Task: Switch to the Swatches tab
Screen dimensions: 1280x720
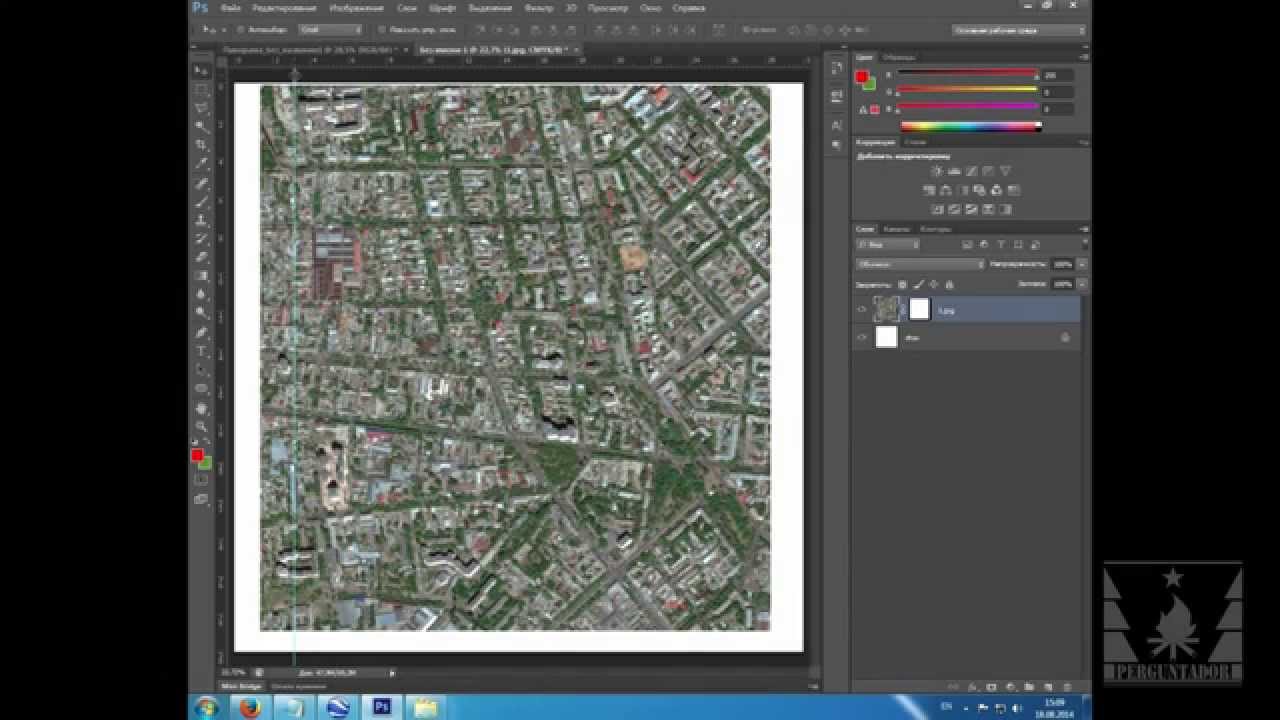Action: 898,57
